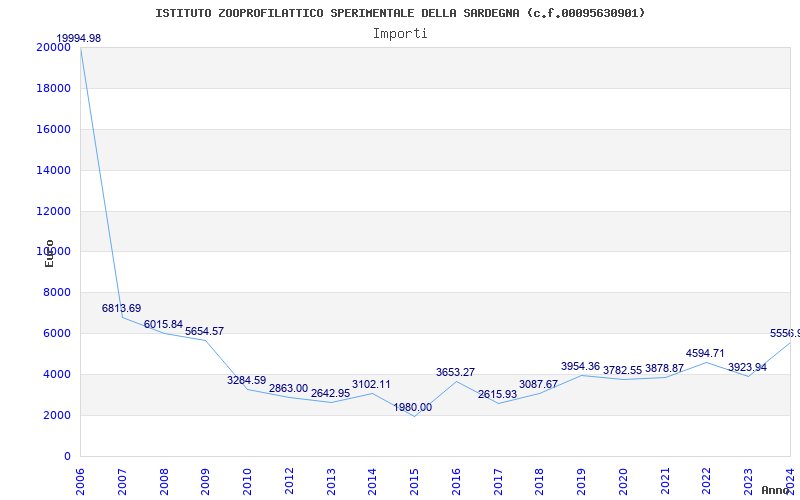Screen dimensions: 800x500
Task: Click the Anno axis label
Action: [775, 490]
